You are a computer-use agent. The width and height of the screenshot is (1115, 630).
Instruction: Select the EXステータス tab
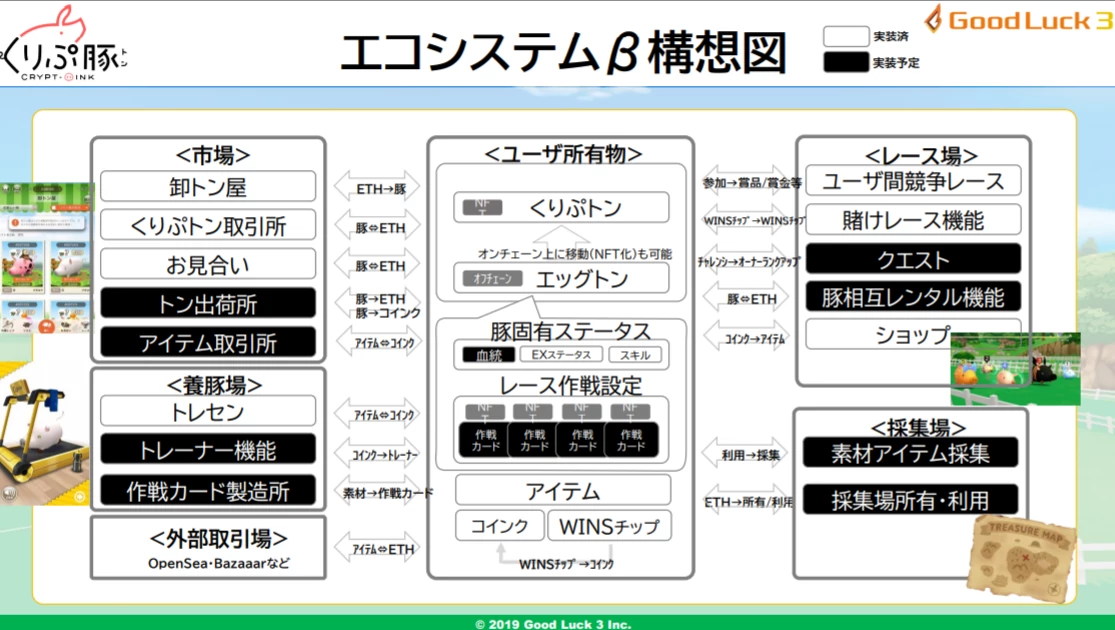pyautogui.click(x=561, y=355)
